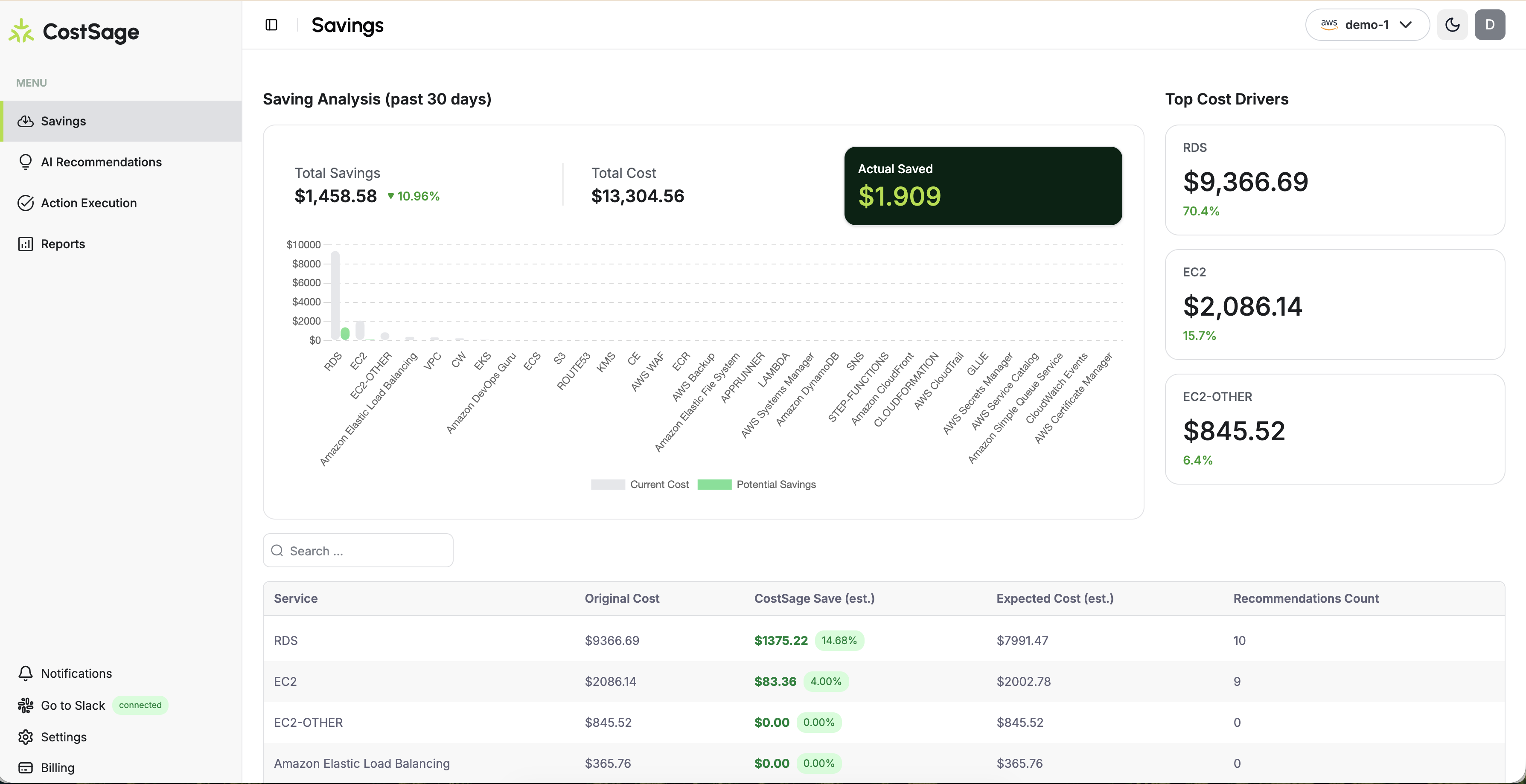Open the RDS top cost driver card
The width and height of the screenshot is (1526, 784).
(1334, 180)
